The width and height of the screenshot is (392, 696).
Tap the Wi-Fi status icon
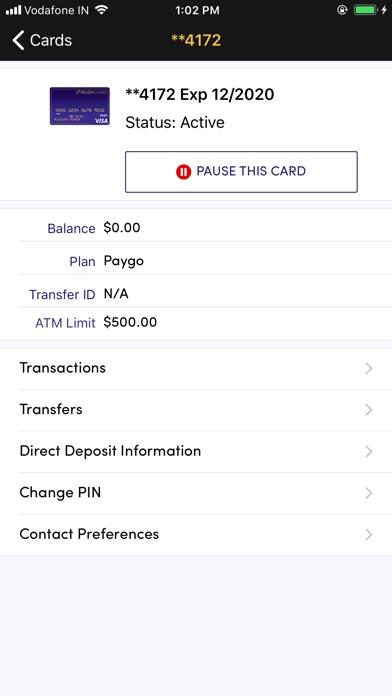click(x=102, y=10)
